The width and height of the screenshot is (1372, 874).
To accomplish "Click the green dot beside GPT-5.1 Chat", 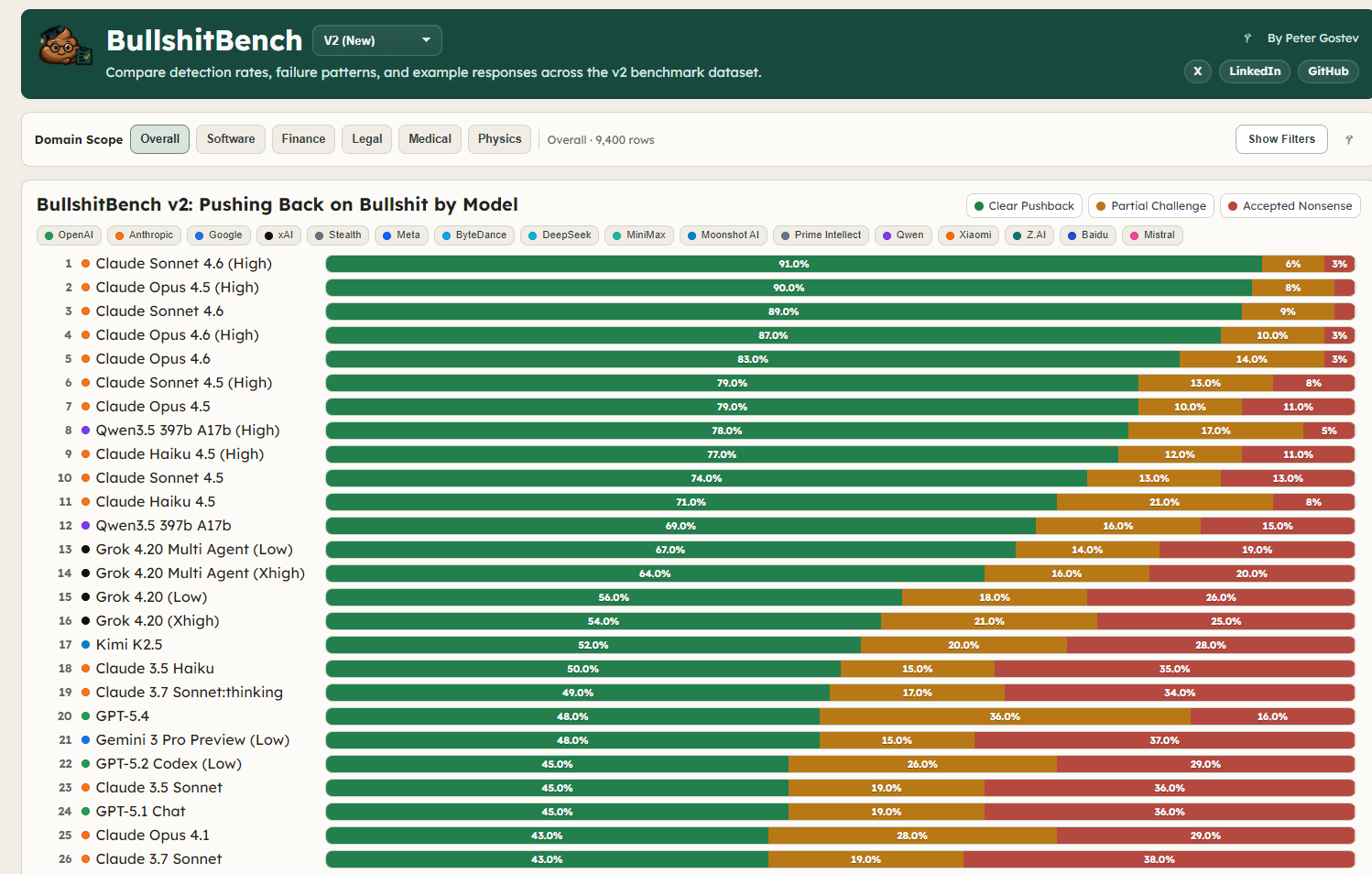I will (x=85, y=812).
